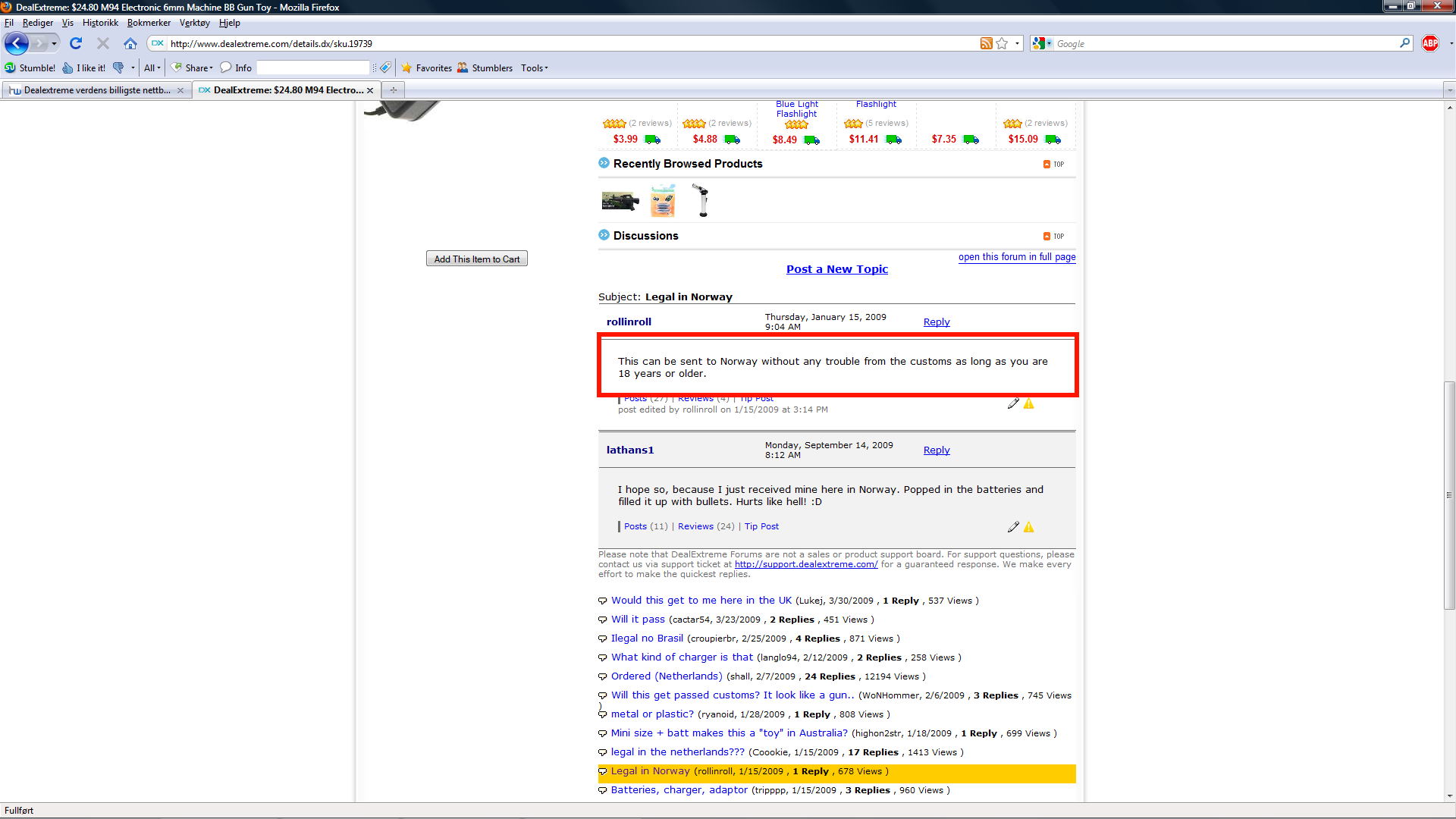Open the Fil menu
This screenshot has height=819, width=1456.
(x=9, y=23)
